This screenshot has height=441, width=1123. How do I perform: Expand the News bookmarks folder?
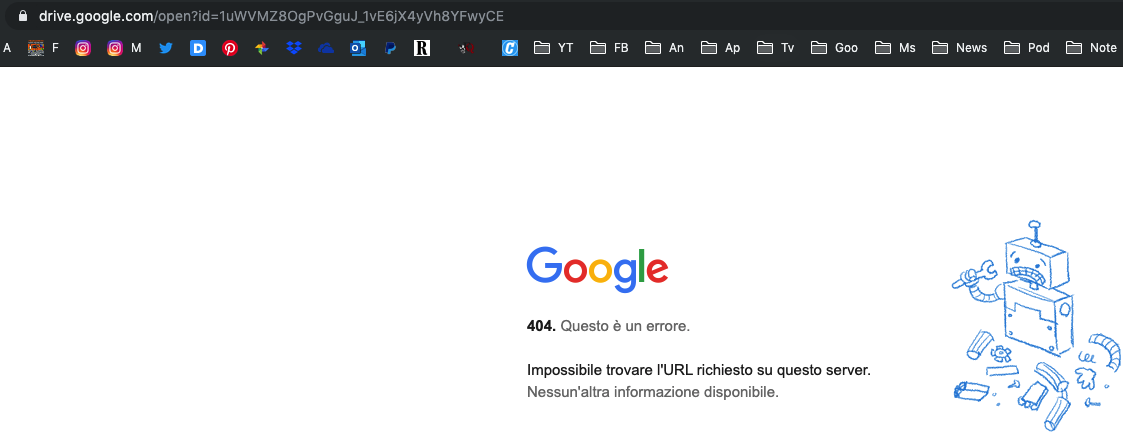coord(960,48)
